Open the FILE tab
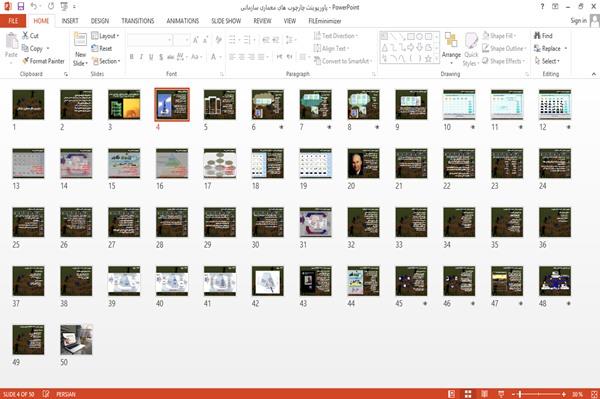600x399 pixels. [13, 21]
